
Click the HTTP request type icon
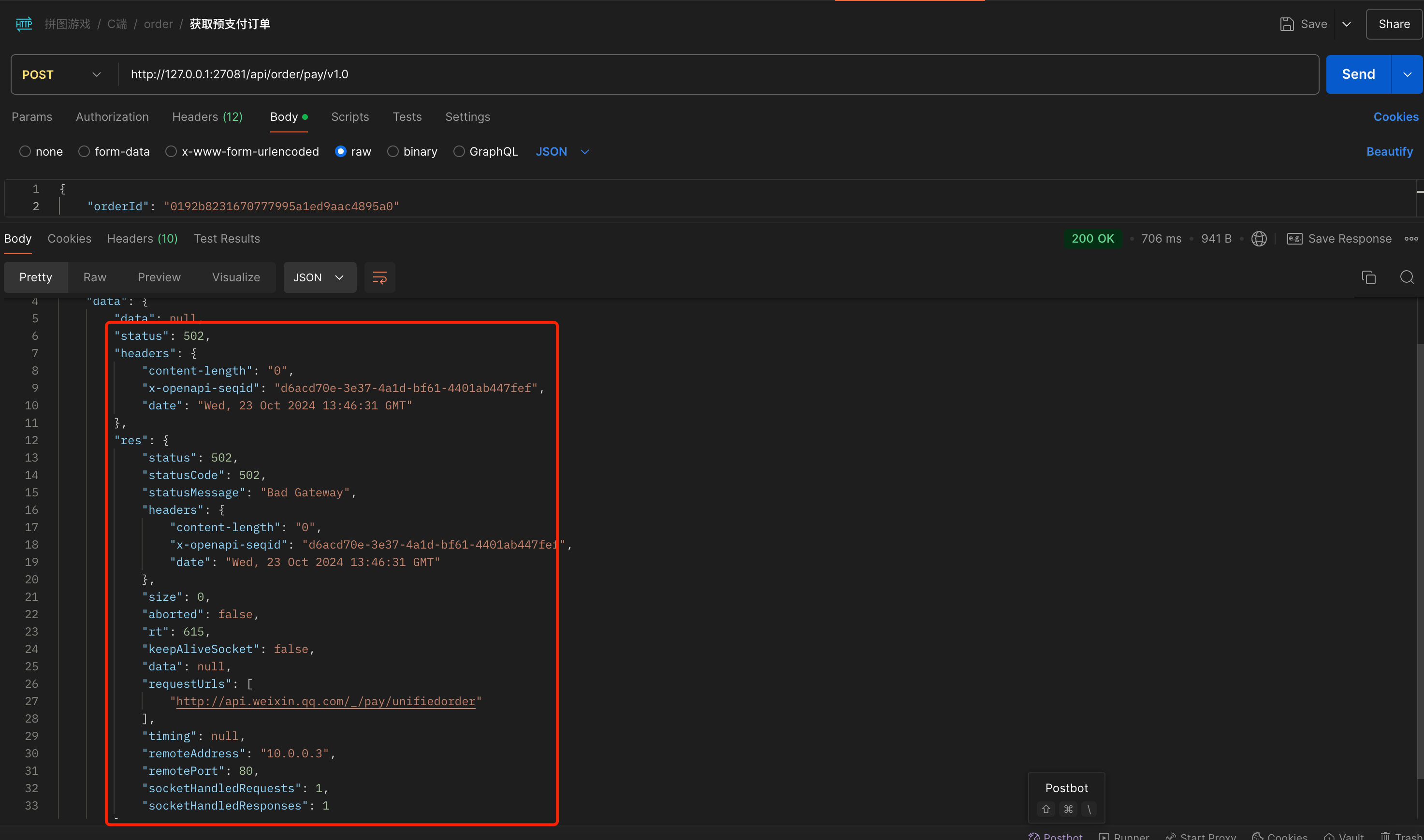tap(24, 24)
